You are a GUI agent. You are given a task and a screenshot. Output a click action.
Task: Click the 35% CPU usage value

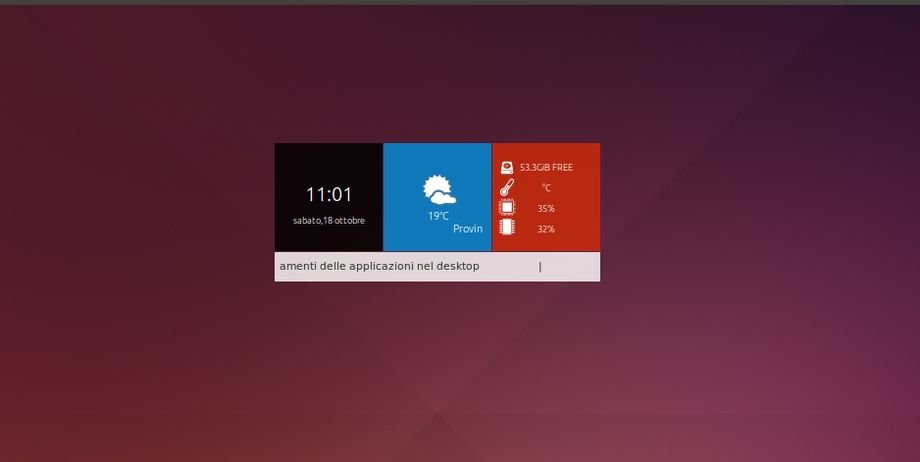click(546, 208)
